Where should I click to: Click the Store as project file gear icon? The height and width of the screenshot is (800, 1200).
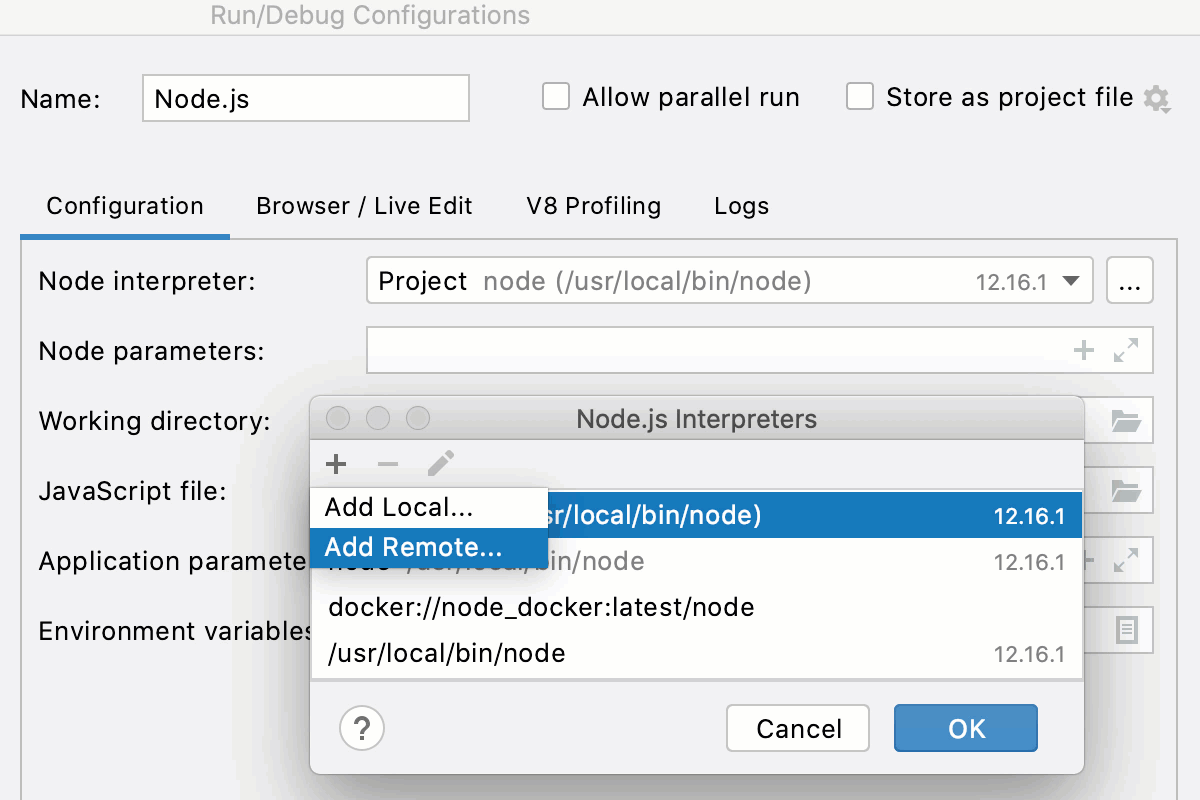pos(1157,98)
